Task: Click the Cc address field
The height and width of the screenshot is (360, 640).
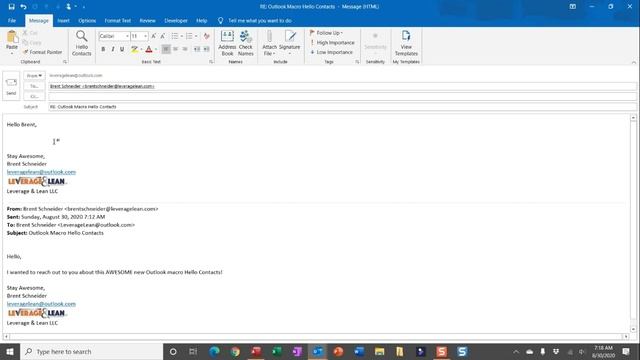Action: (342, 96)
